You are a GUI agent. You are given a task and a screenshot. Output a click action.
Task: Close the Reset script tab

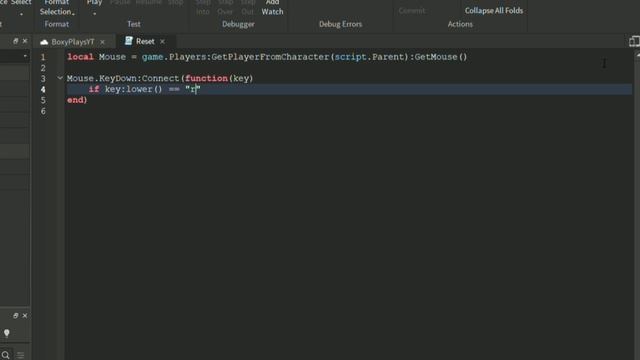pyautogui.click(x=162, y=41)
